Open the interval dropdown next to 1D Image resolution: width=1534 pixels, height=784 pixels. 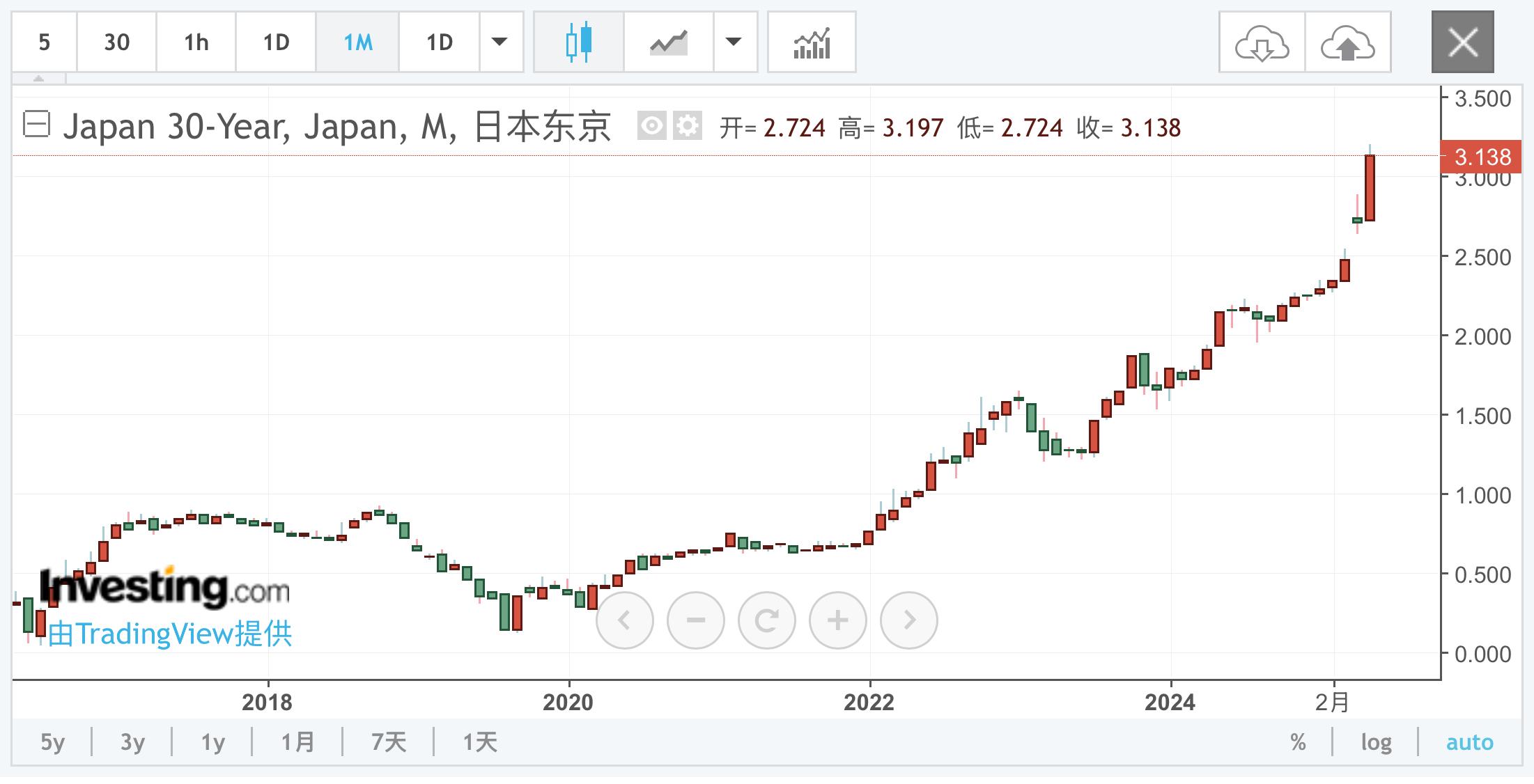500,42
